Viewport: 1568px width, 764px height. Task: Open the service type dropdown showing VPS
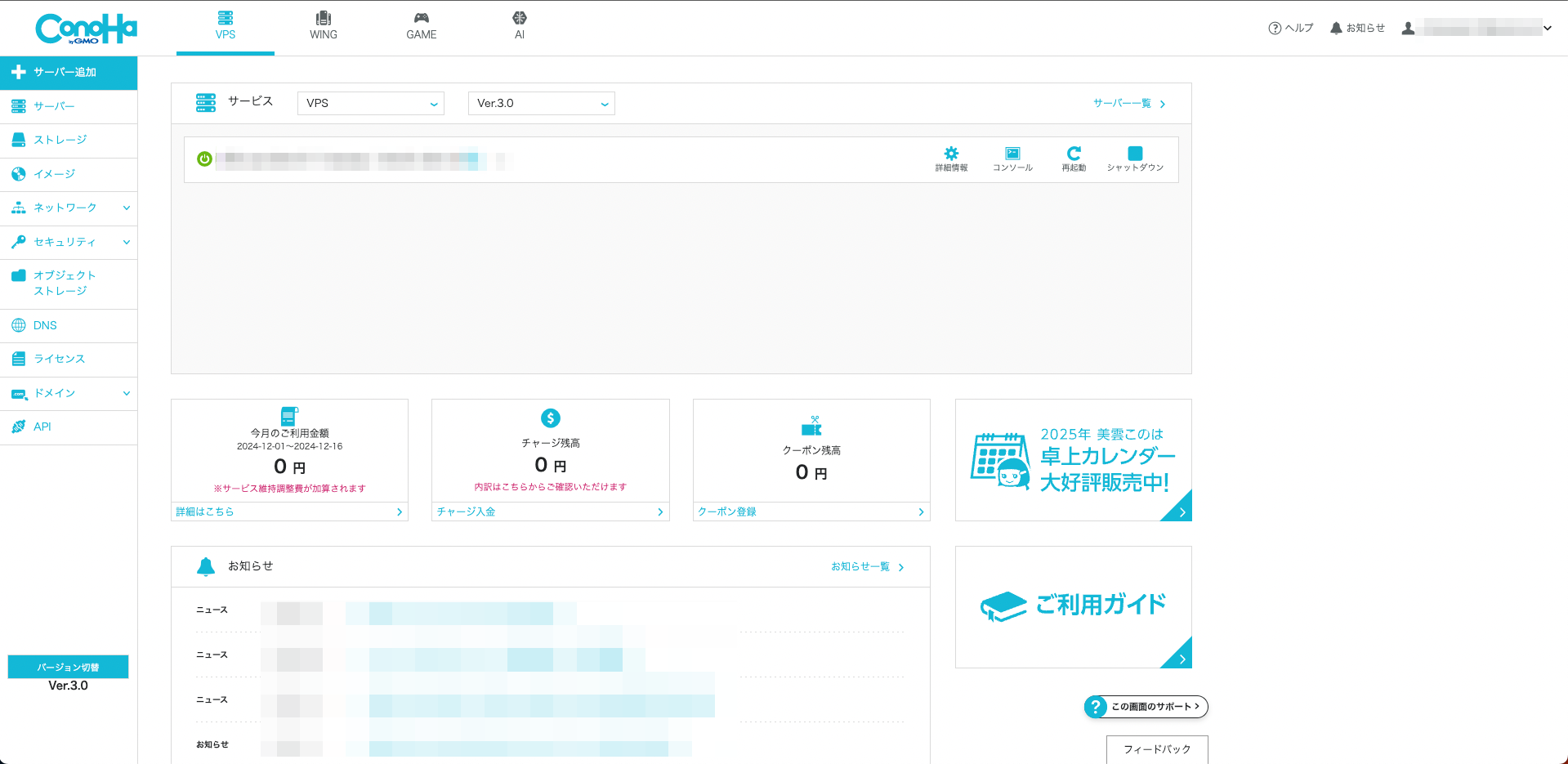click(370, 103)
